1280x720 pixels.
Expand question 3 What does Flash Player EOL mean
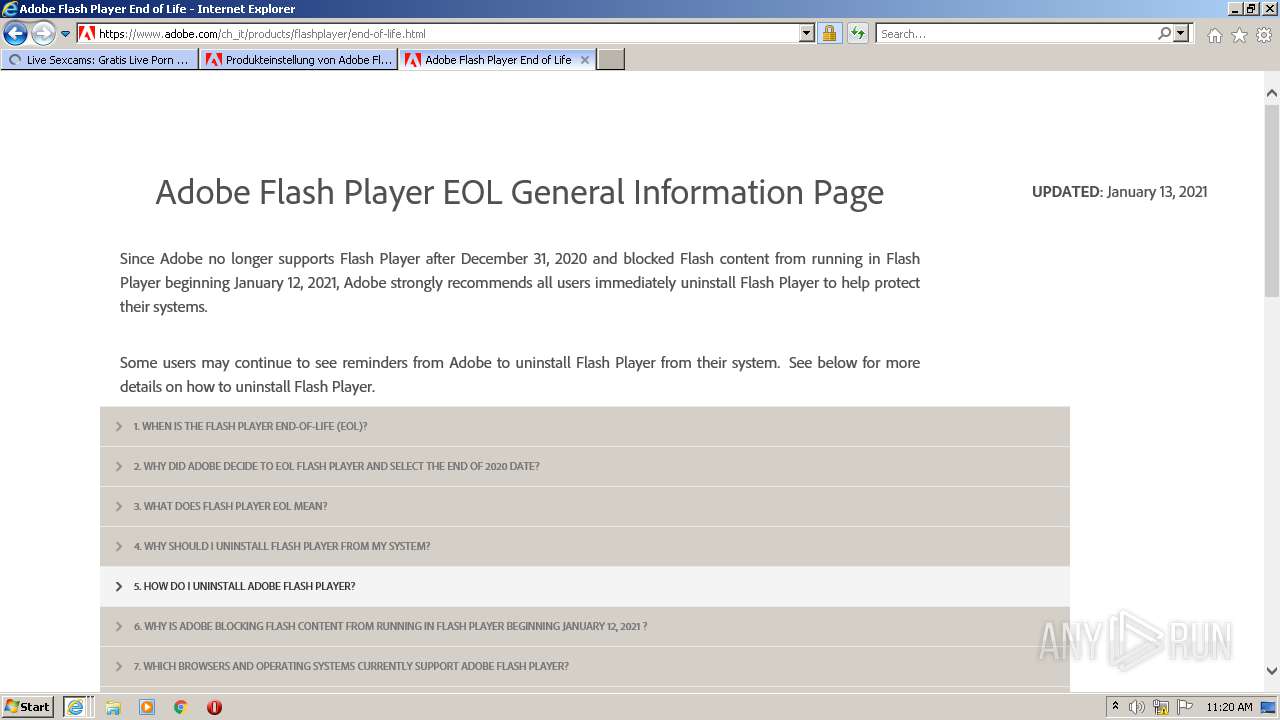click(585, 506)
